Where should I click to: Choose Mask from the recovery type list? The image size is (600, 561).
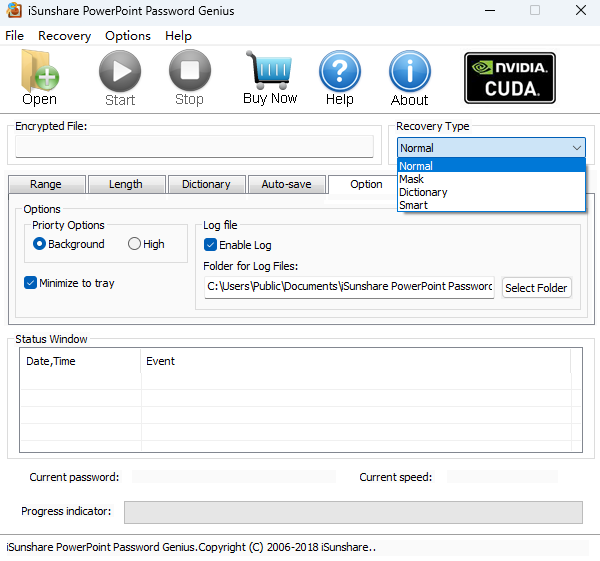click(491, 179)
